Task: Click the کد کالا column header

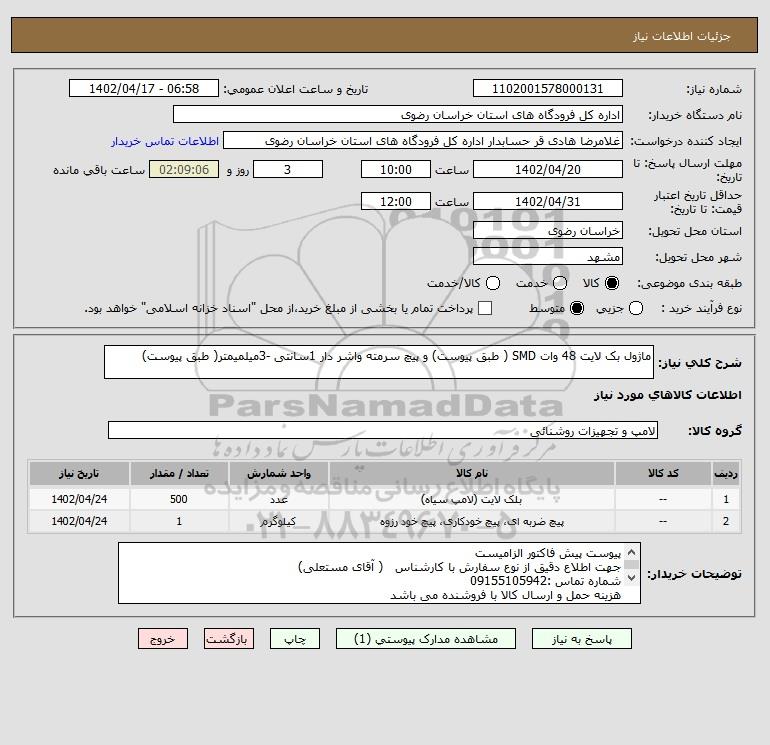Action: coord(663,473)
